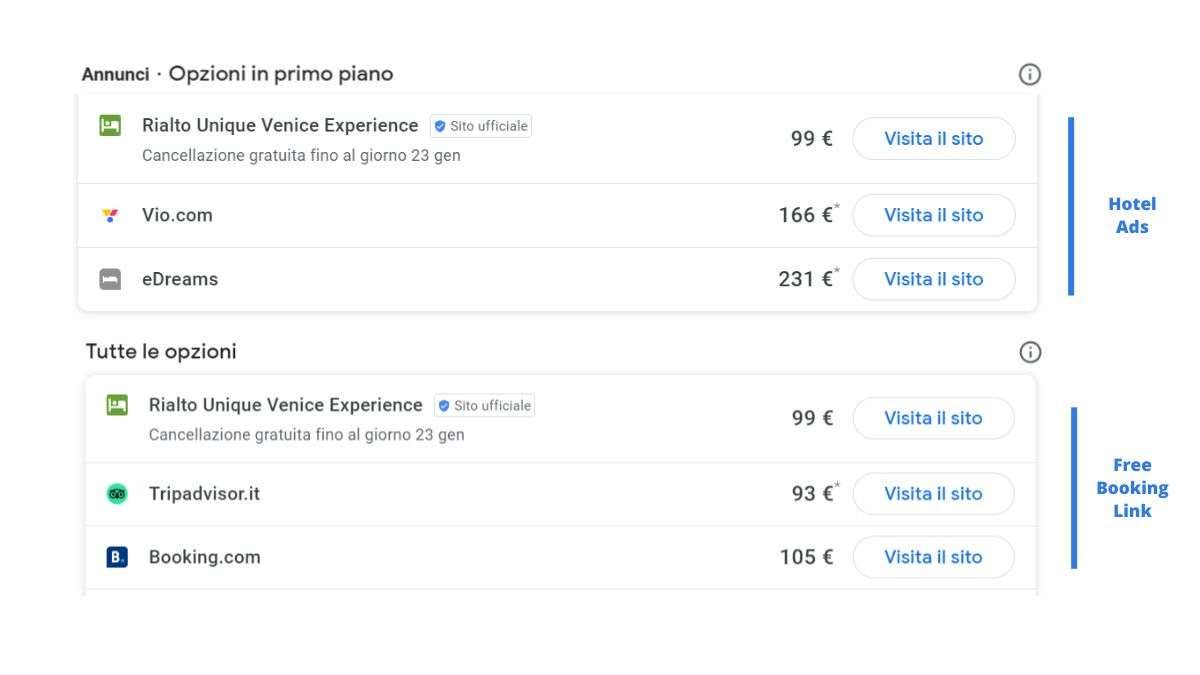
Task: Select the Tripadvisor.it listing name
Action: coord(204,494)
